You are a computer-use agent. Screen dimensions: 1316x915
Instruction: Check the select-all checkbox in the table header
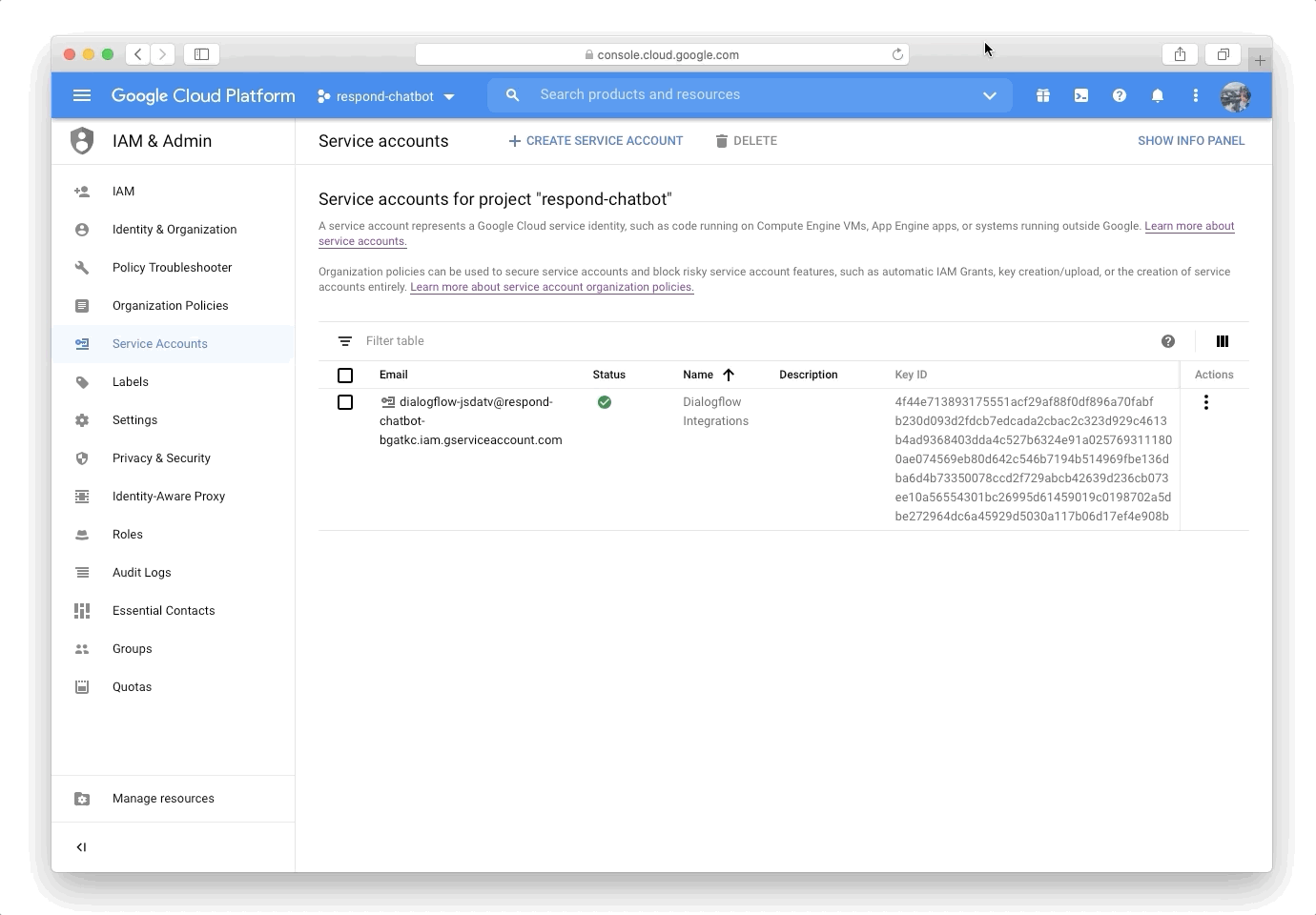pyautogui.click(x=345, y=376)
